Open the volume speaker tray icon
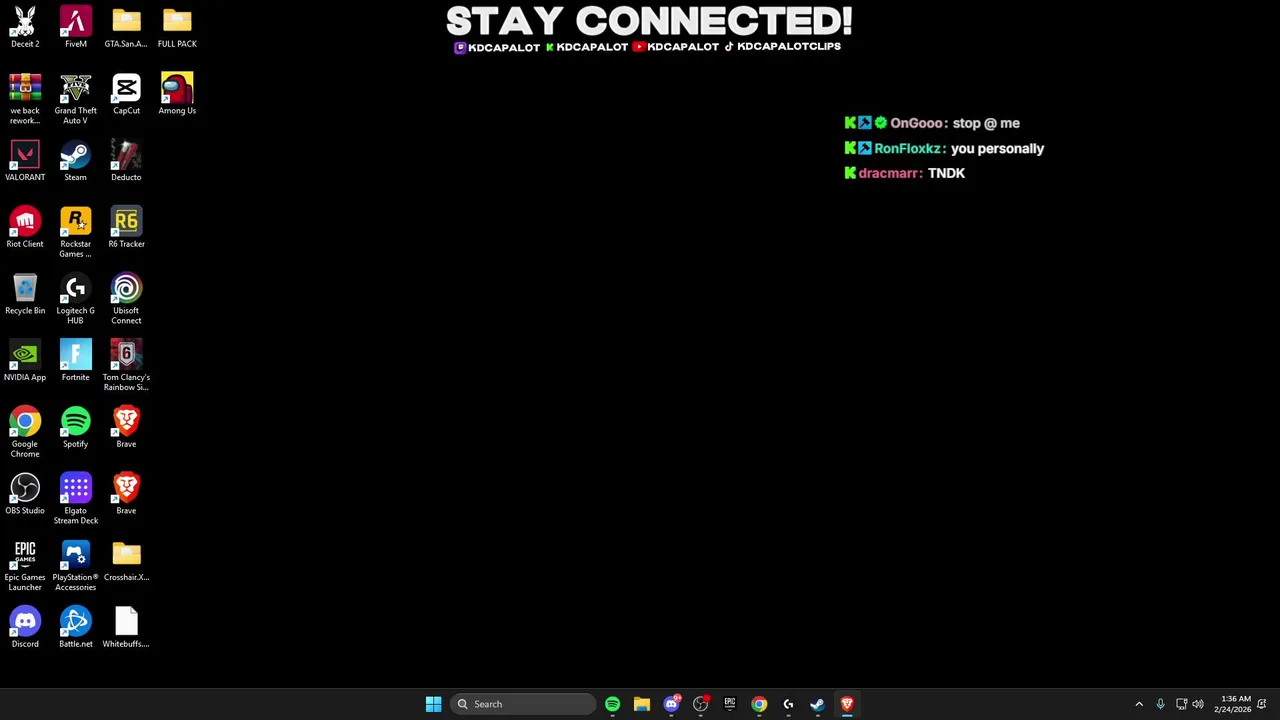1280x720 pixels. click(1198, 704)
